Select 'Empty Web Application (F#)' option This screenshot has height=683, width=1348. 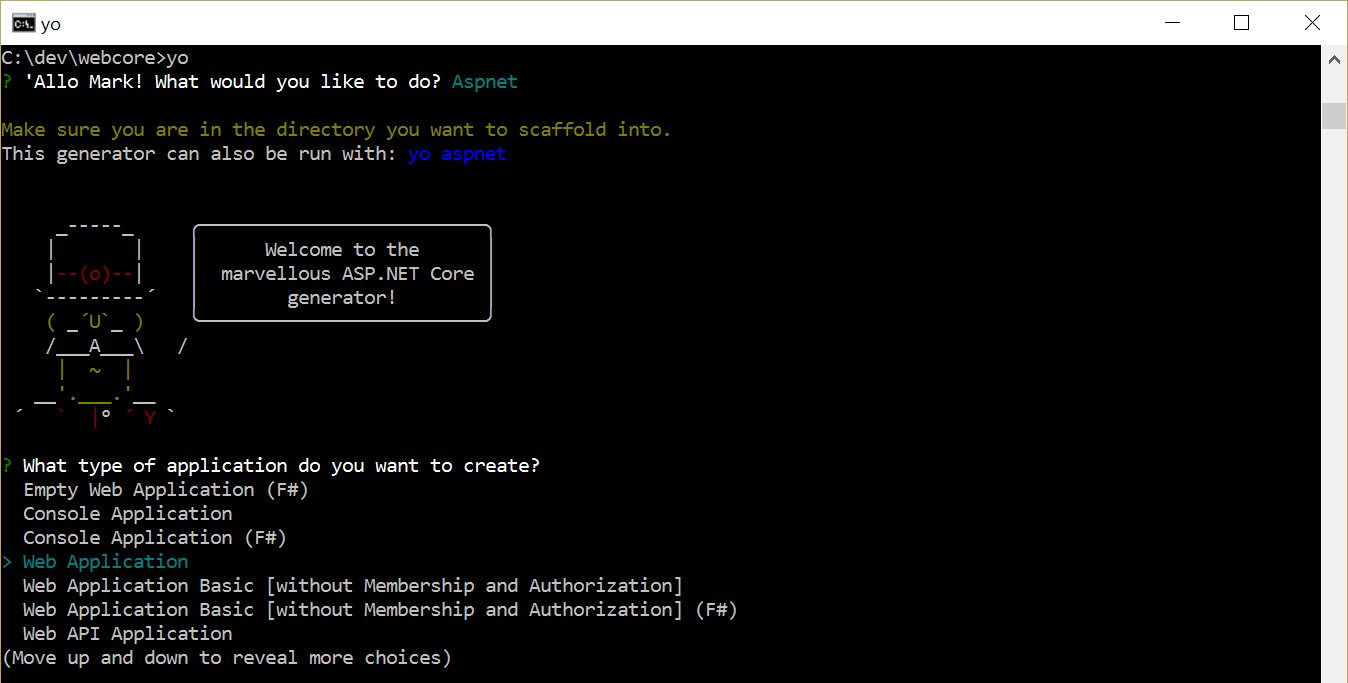point(166,490)
